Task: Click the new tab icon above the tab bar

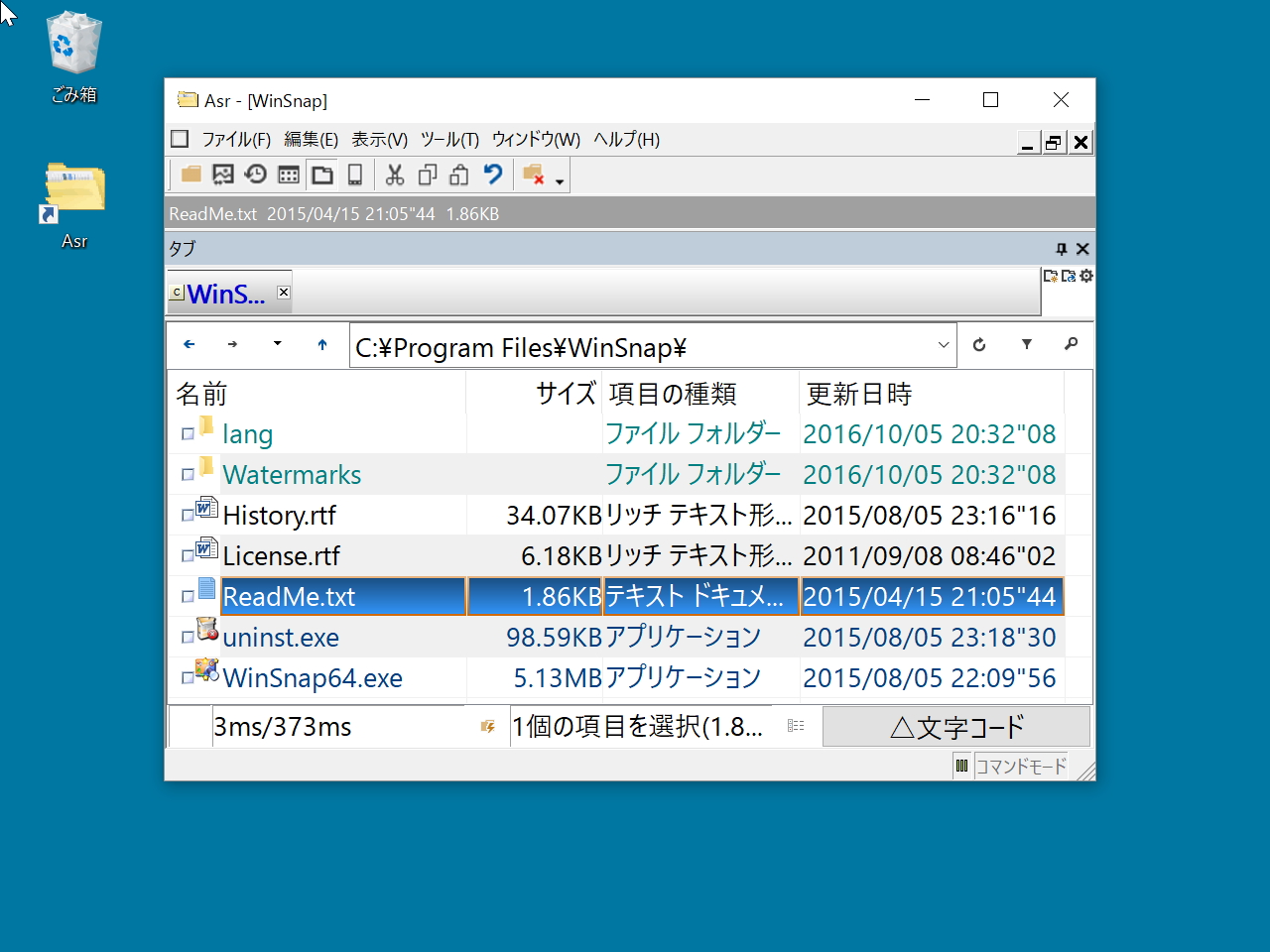Action: (x=1051, y=276)
